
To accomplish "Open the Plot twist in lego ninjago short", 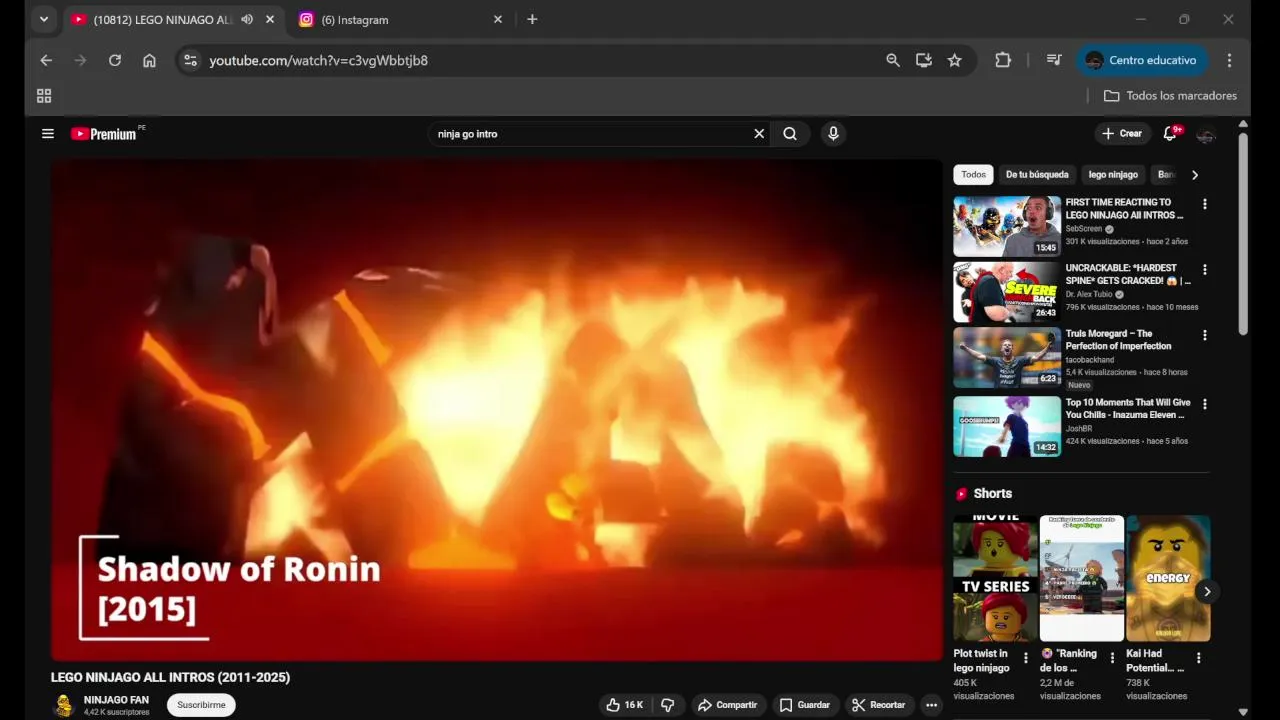I will click(995, 578).
